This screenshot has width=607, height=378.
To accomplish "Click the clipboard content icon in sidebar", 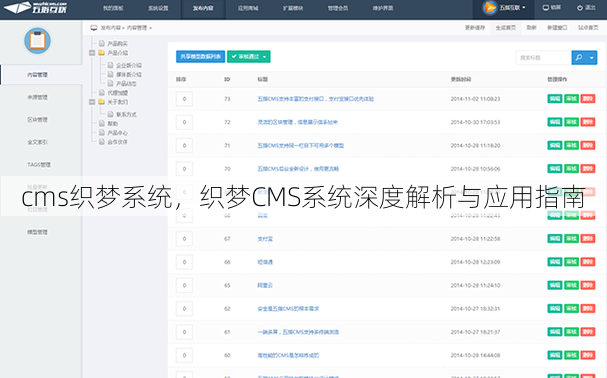I will pos(37,40).
